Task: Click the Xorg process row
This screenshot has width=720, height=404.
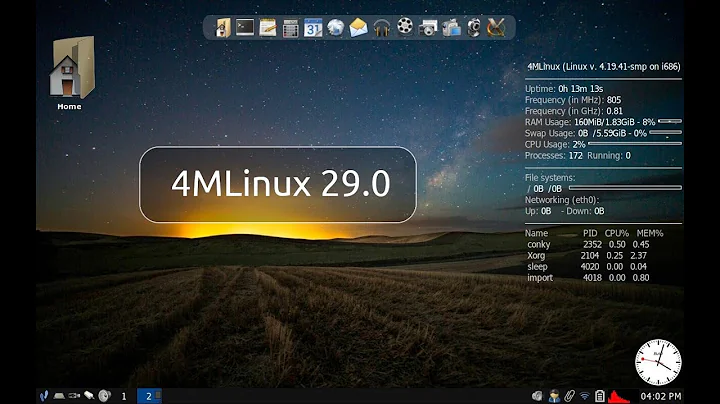Action: pyautogui.click(x=587, y=255)
